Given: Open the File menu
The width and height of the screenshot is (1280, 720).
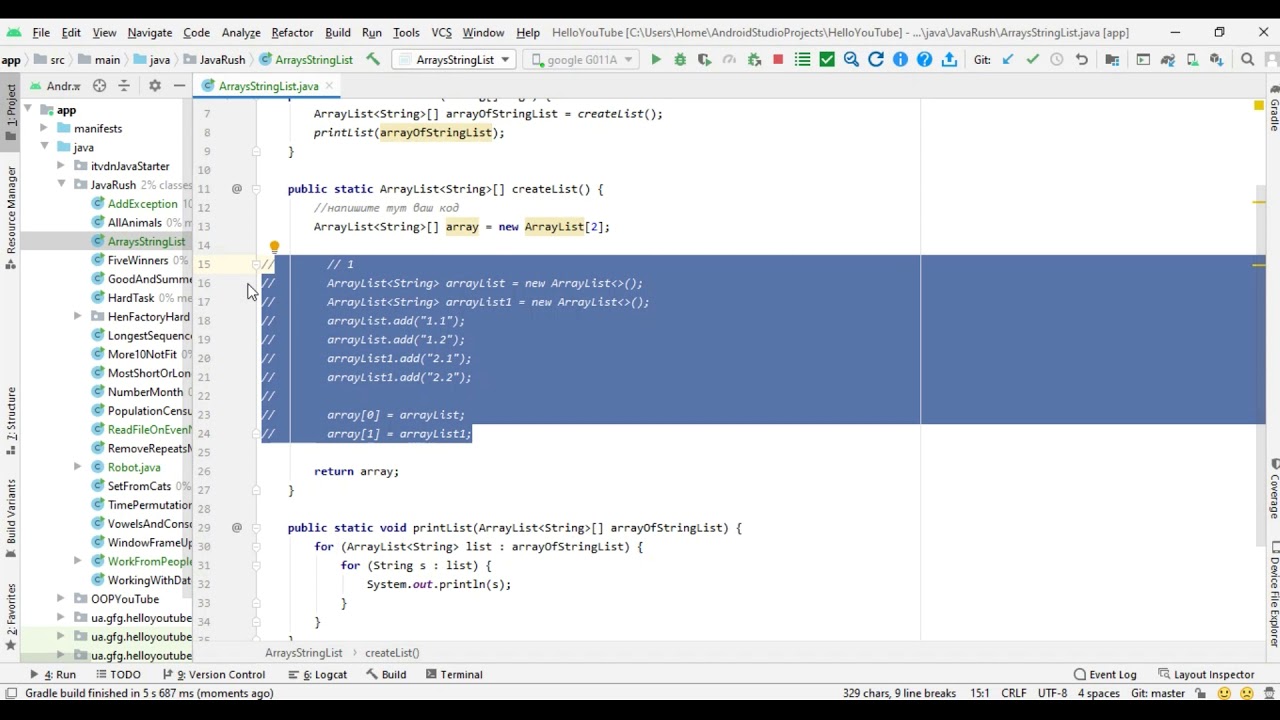Looking at the screenshot, I should (x=41, y=32).
